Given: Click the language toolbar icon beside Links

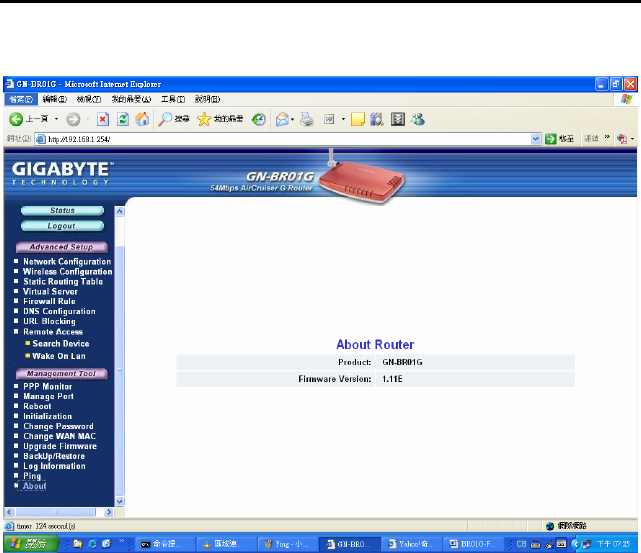Looking at the screenshot, I should 622,139.
